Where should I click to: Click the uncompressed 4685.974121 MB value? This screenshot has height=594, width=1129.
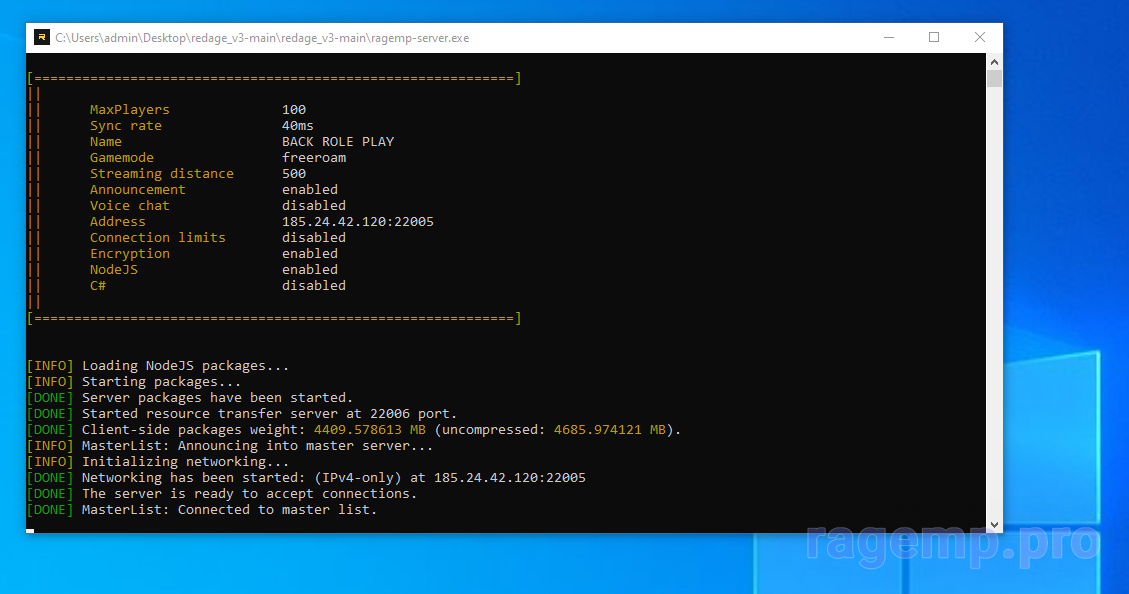click(609, 430)
